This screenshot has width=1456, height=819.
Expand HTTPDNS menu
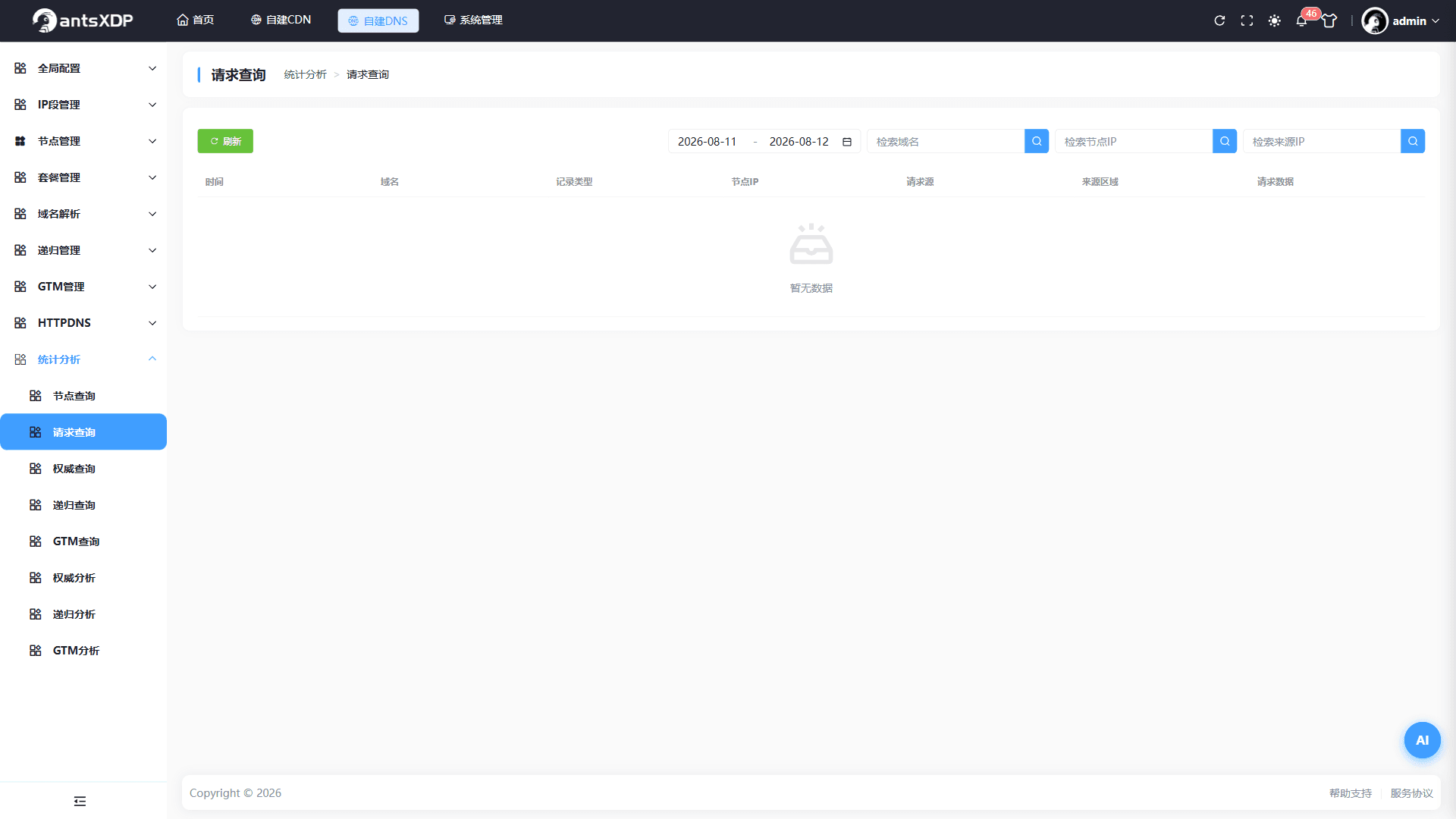tap(83, 323)
